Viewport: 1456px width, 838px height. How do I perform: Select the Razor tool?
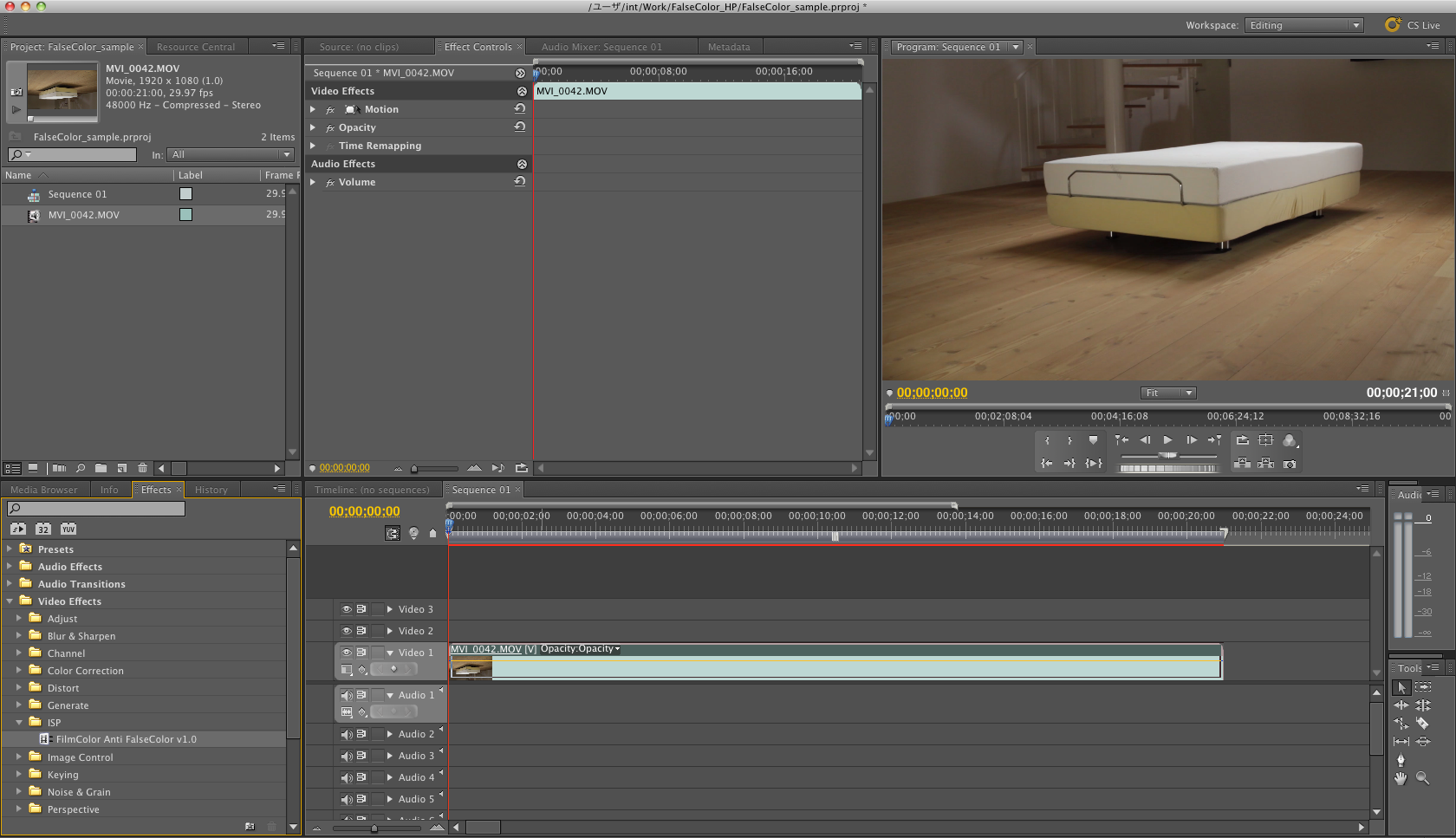[1423, 724]
